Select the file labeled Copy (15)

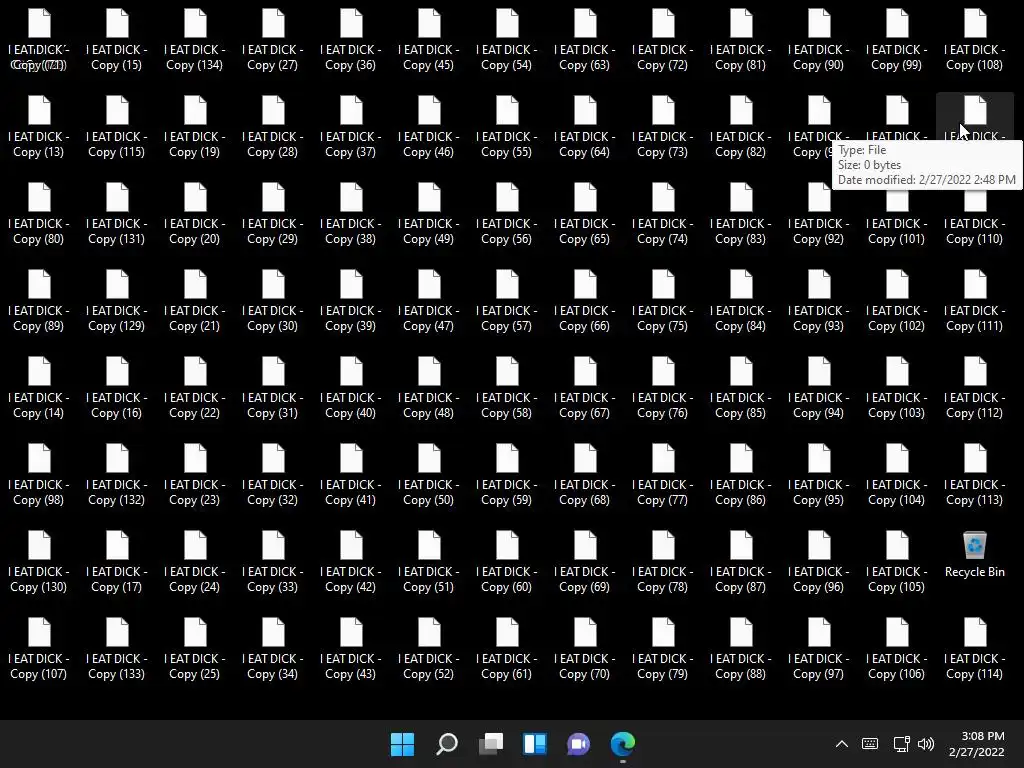click(x=117, y=39)
